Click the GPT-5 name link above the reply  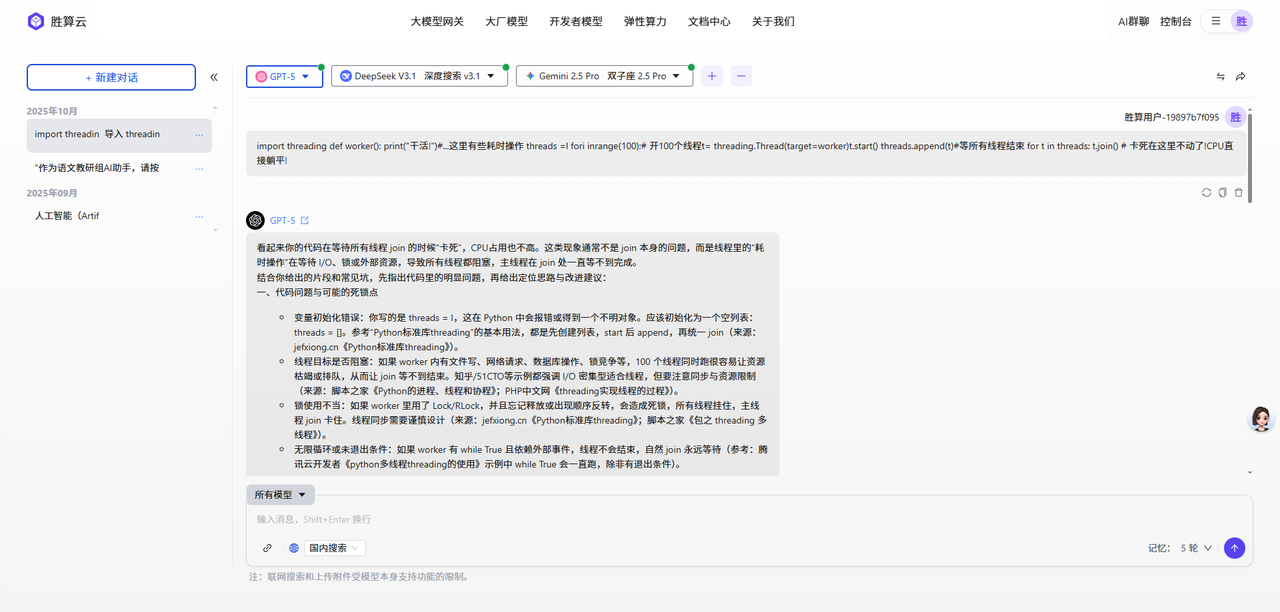(x=282, y=221)
